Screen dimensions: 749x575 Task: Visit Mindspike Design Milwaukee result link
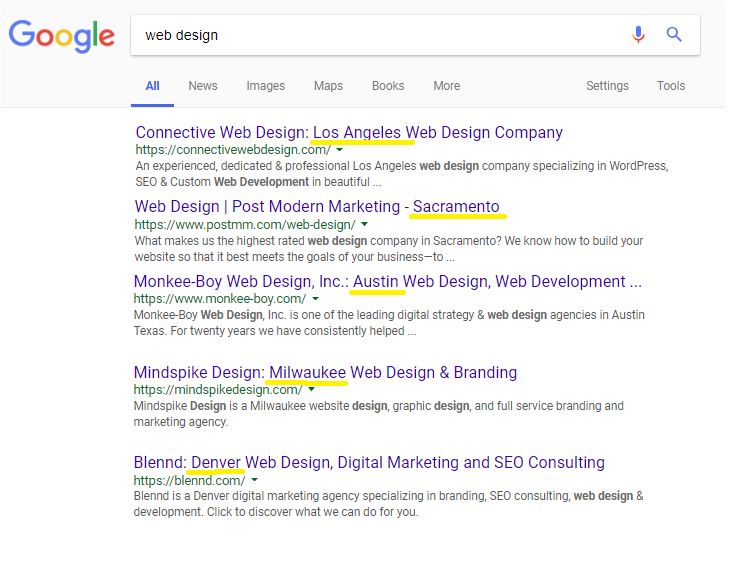coord(325,373)
